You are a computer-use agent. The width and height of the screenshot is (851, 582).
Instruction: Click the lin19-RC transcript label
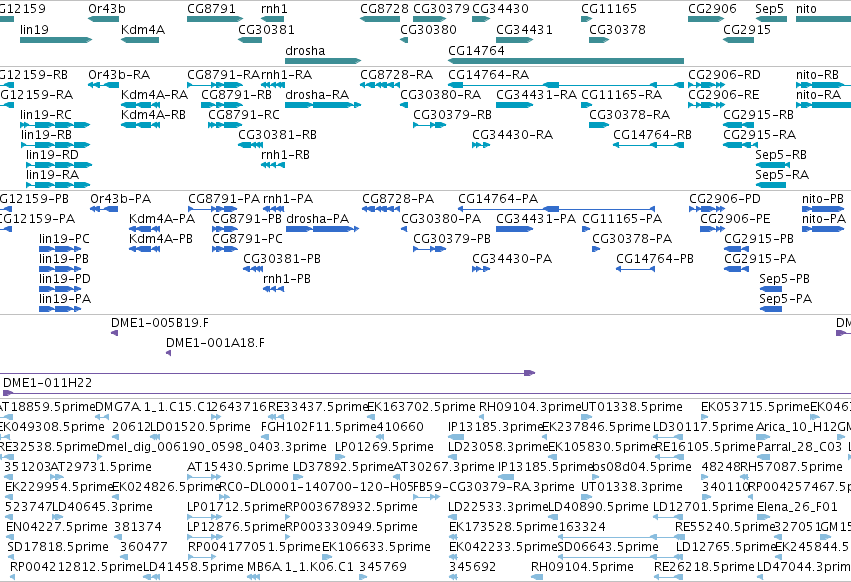(x=46, y=115)
